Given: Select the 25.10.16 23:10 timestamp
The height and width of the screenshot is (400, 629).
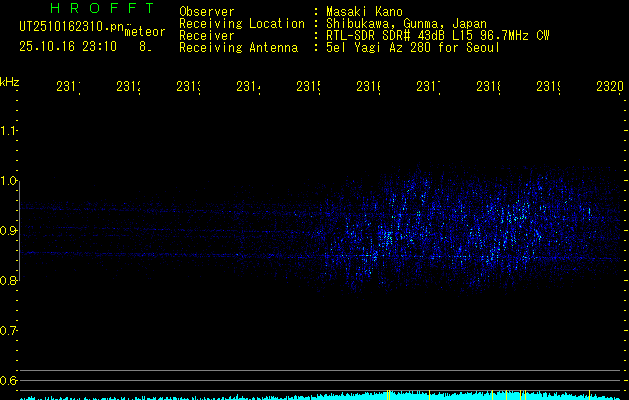Looking at the screenshot, I should (x=68, y=46).
